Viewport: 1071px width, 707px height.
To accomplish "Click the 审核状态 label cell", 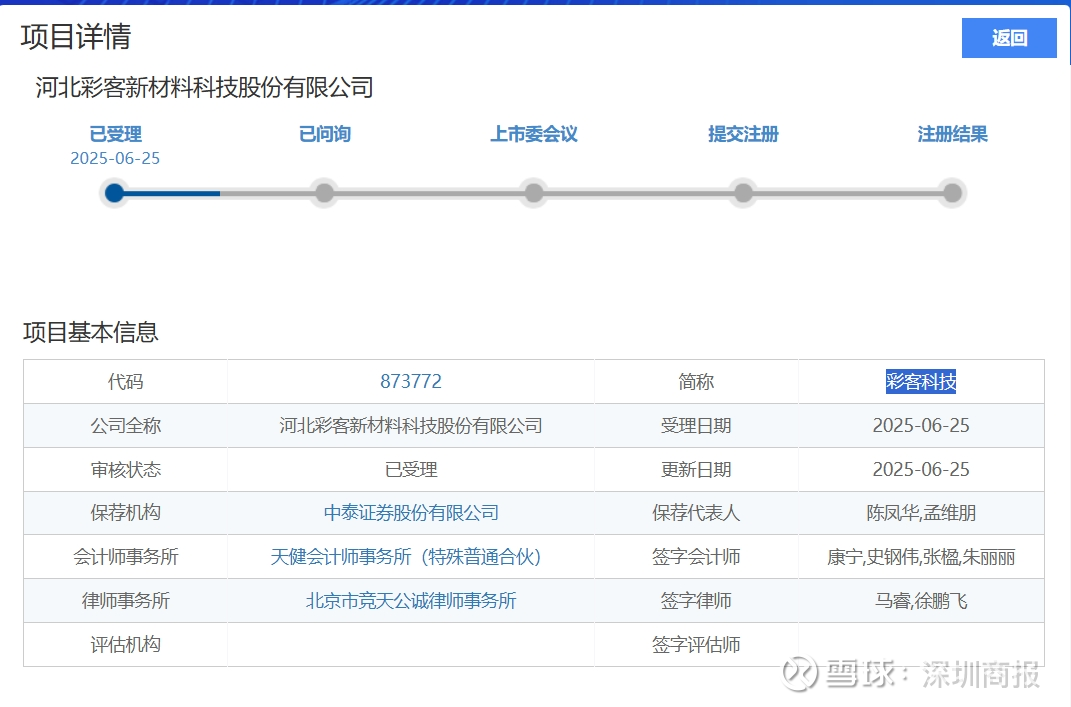I will pos(126,469).
